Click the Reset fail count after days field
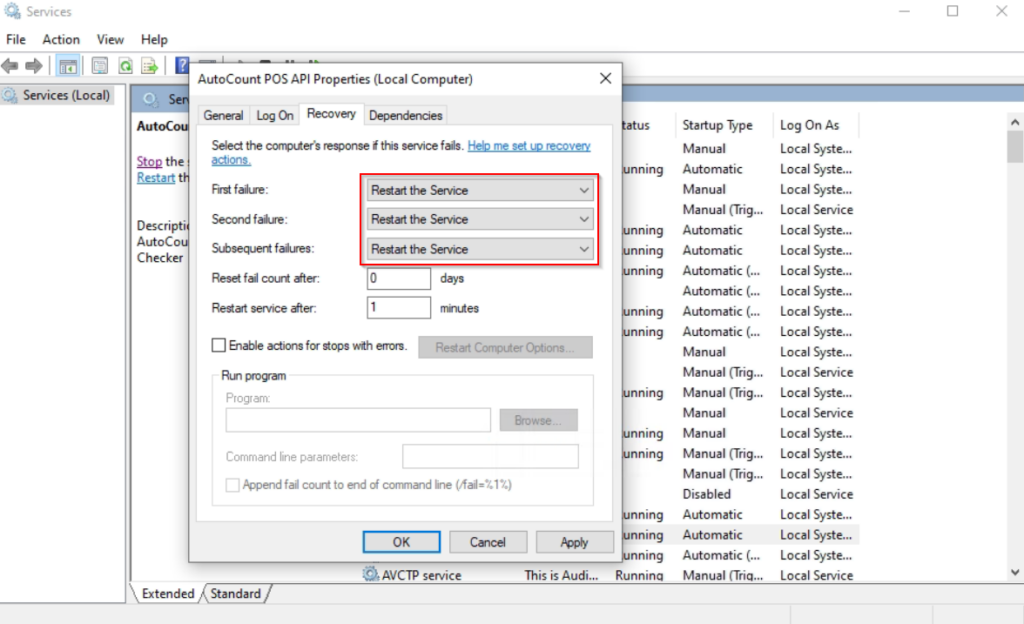1024x624 pixels. click(x=398, y=278)
